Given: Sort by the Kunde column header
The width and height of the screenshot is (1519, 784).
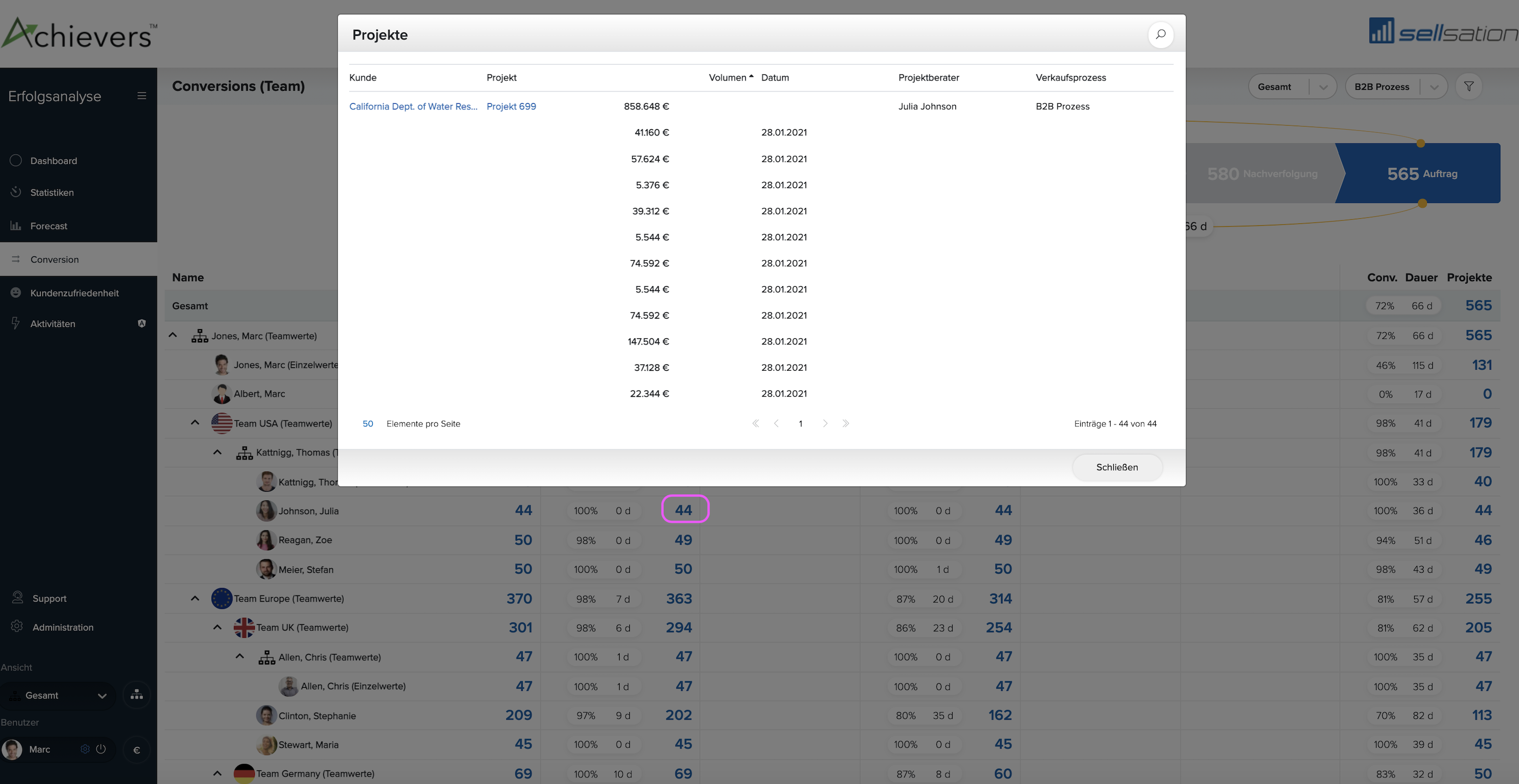Looking at the screenshot, I should tap(363, 77).
